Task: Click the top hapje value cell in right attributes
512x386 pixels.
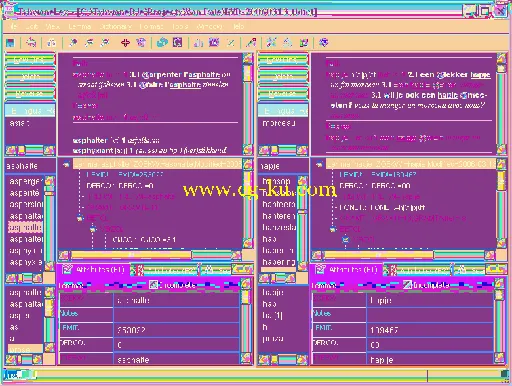Action: (429, 300)
